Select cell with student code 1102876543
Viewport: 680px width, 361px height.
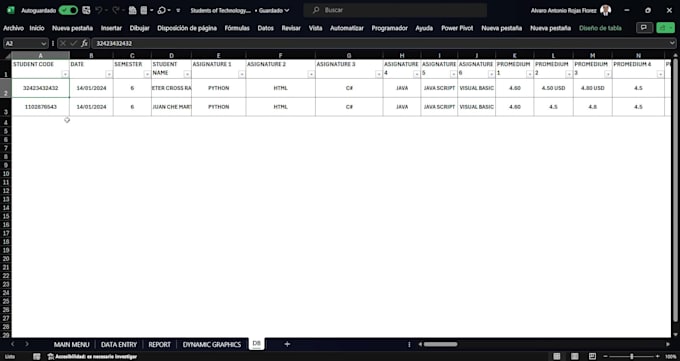[40, 107]
